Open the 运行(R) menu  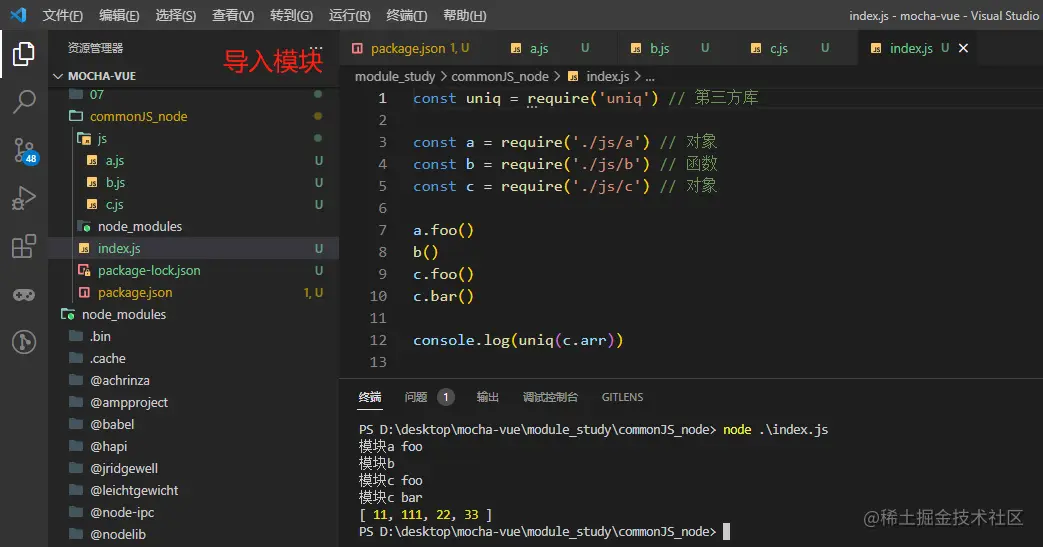click(349, 15)
